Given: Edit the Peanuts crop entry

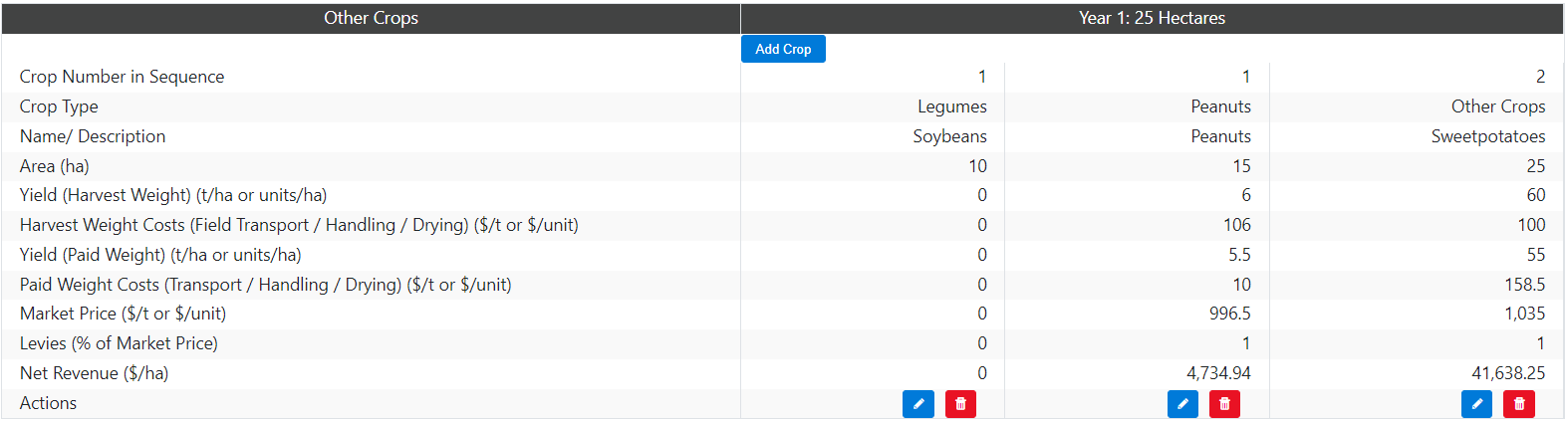Looking at the screenshot, I should 1182,404.
